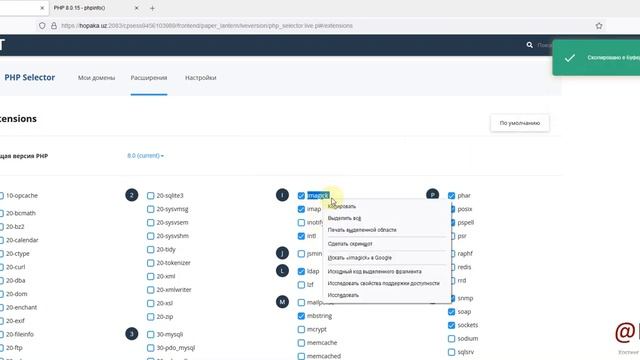Click the shield tracking protection icon
This screenshot has height=360, width=640.
pyautogui.click(x=42, y=26)
